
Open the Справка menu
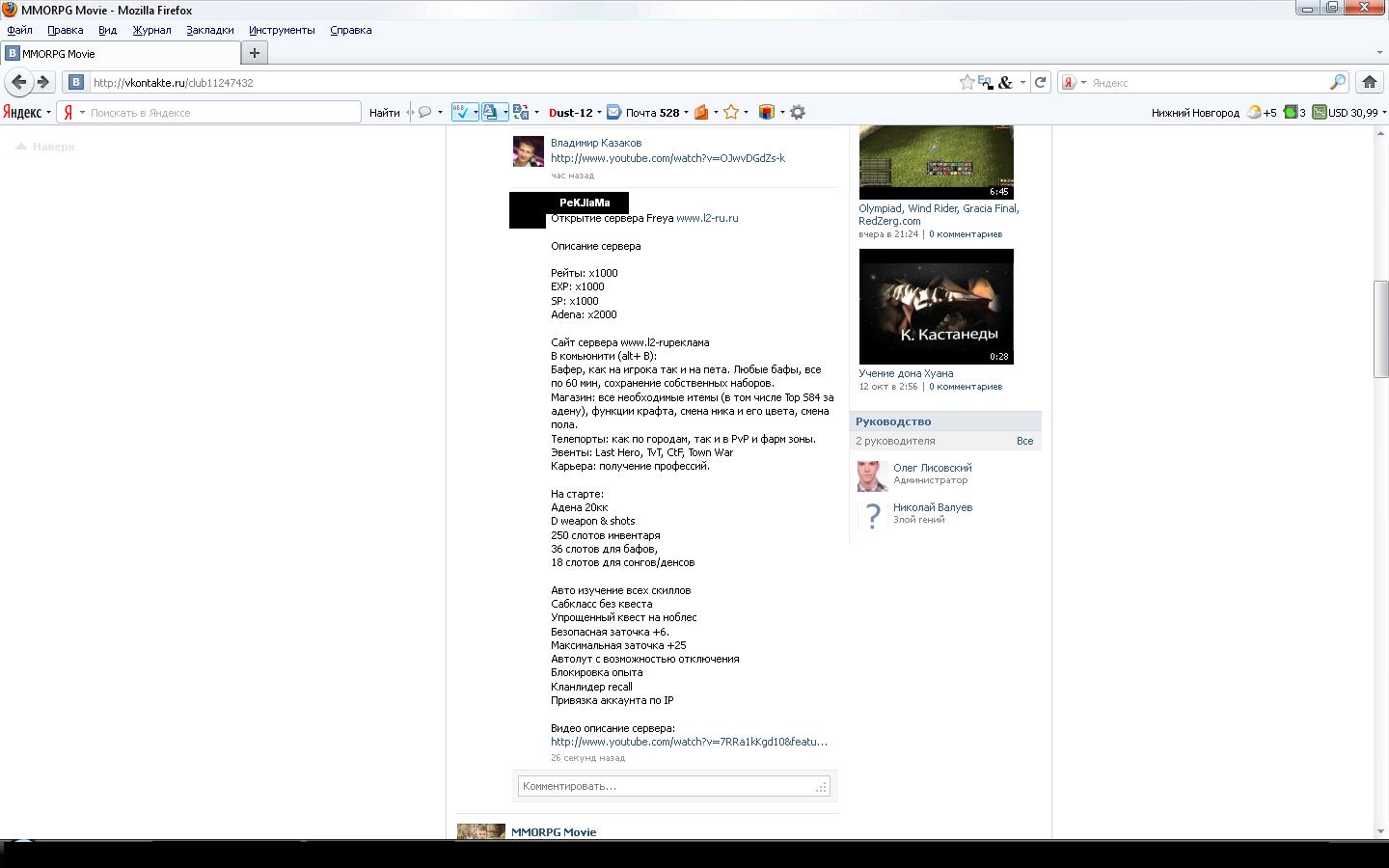[x=350, y=30]
